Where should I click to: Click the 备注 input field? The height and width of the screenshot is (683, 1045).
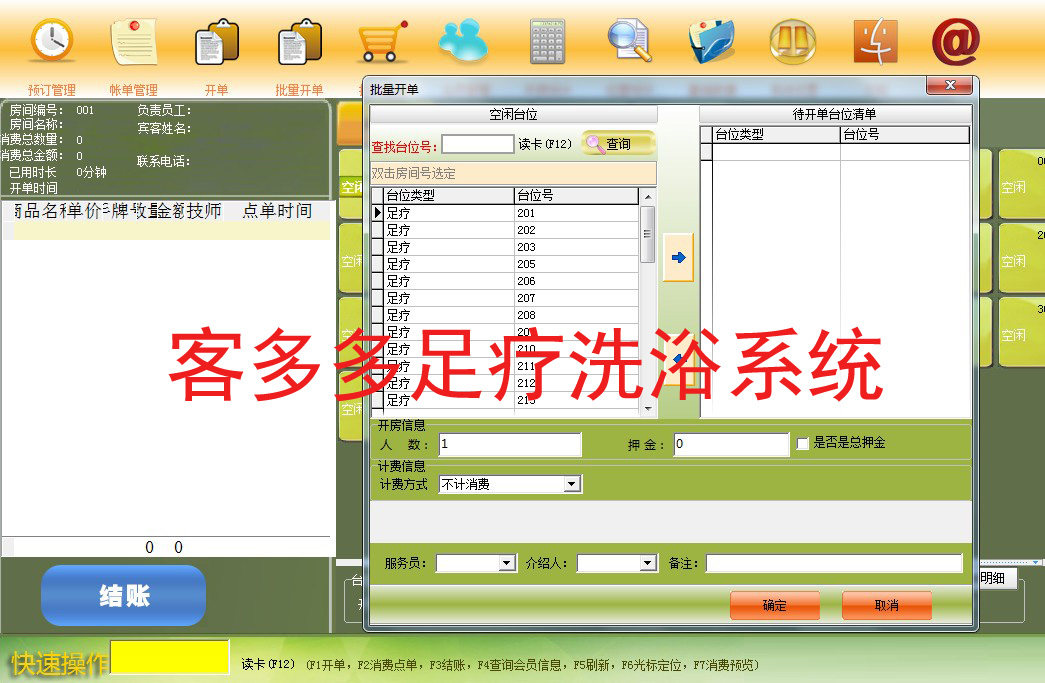tap(834, 564)
